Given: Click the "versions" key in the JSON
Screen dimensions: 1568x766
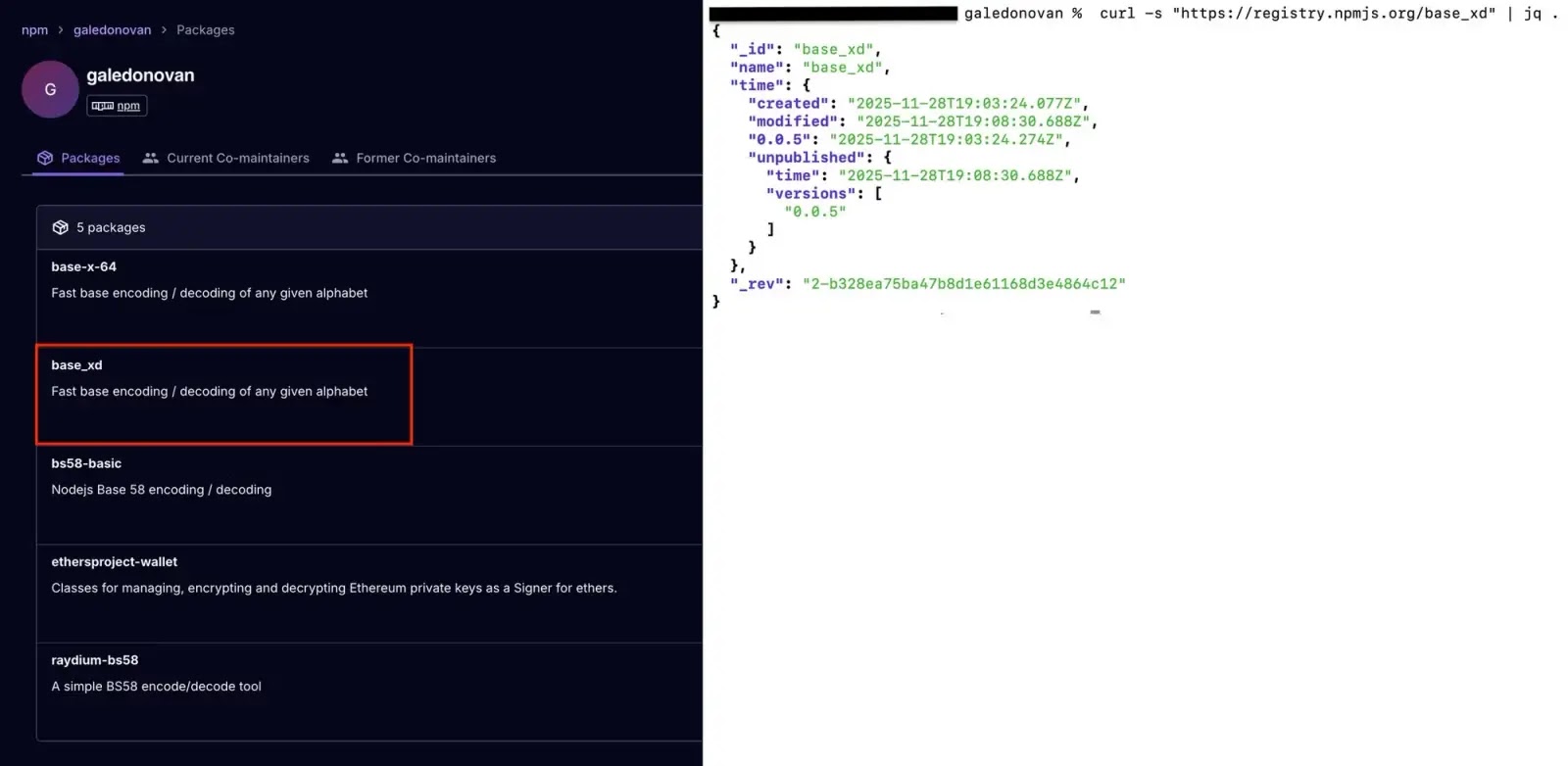Looking at the screenshot, I should pyautogui.click(x=810, y=194).
